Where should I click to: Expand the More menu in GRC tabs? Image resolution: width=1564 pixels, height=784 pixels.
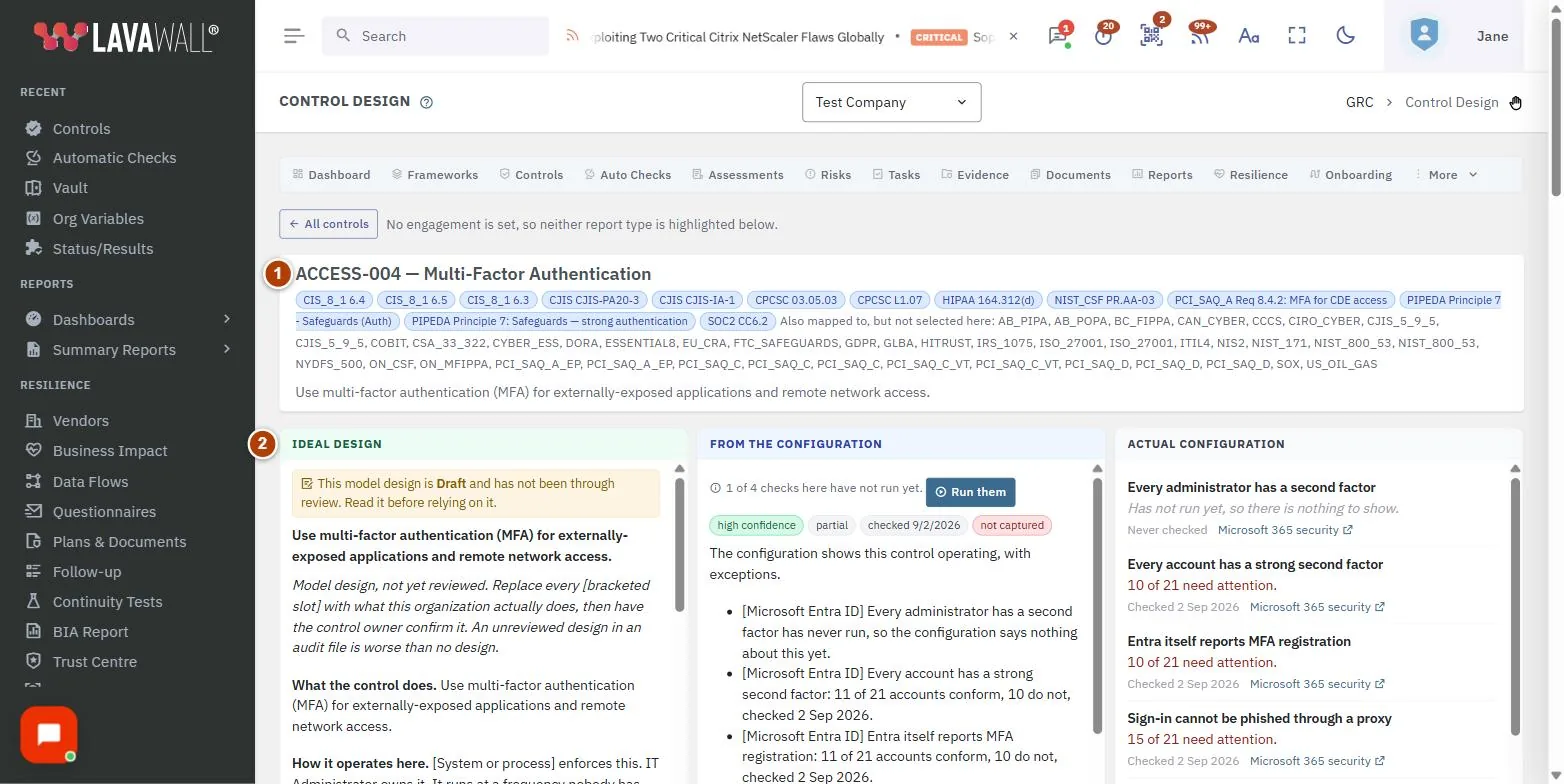point(1446,175)
